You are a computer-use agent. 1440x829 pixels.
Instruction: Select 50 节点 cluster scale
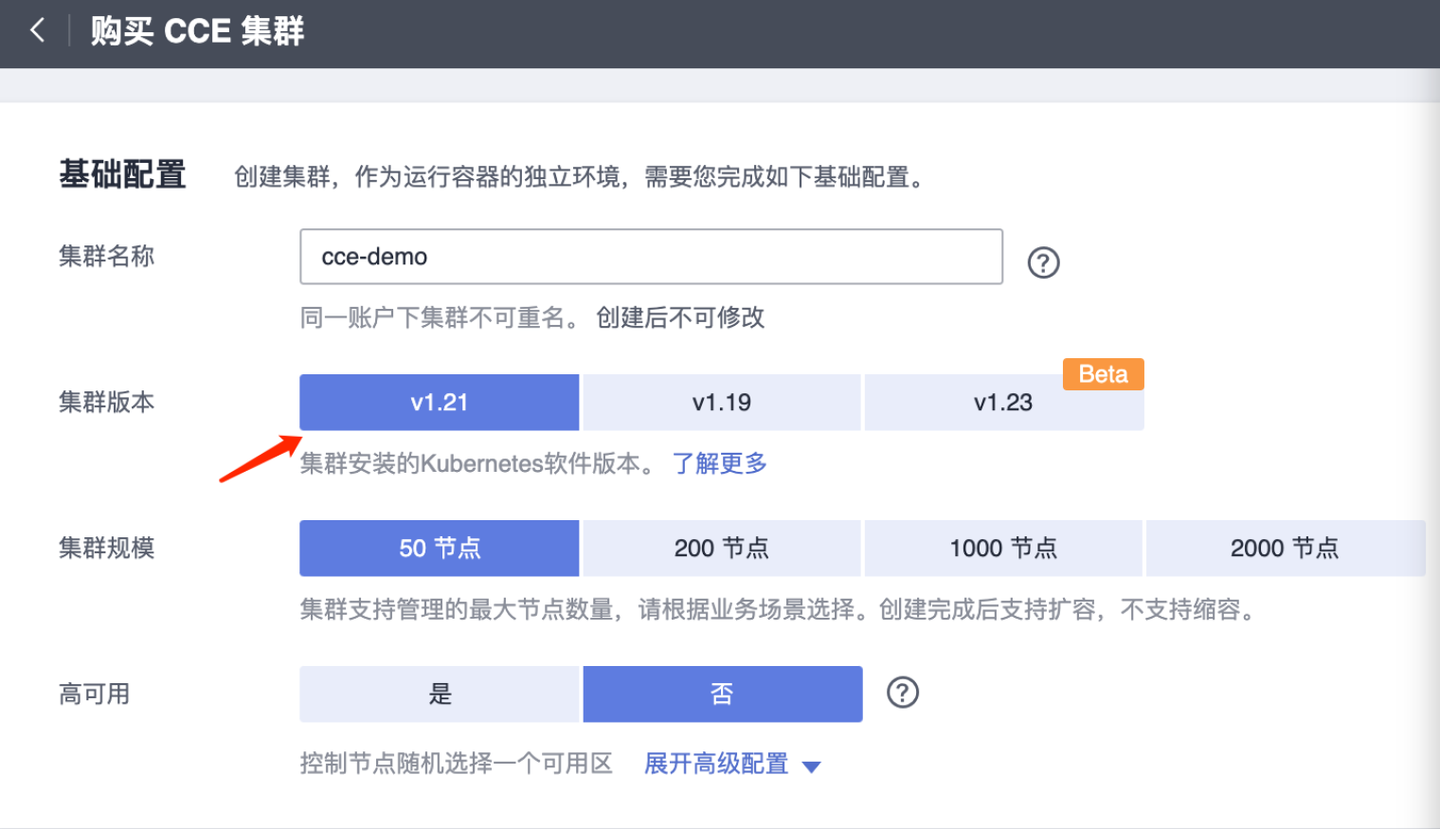[439, 547]
